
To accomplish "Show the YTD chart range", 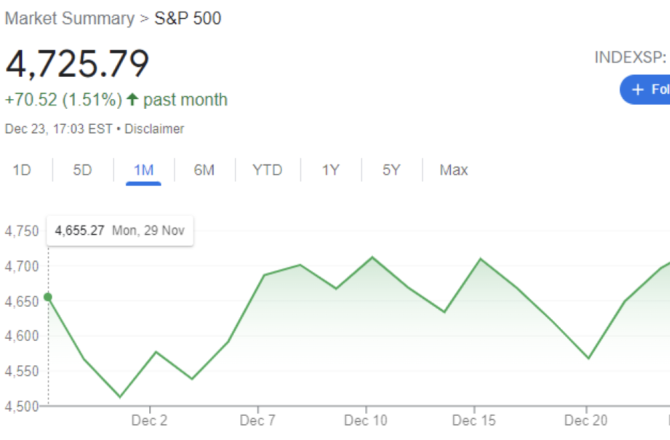I will tap(267, 170).
